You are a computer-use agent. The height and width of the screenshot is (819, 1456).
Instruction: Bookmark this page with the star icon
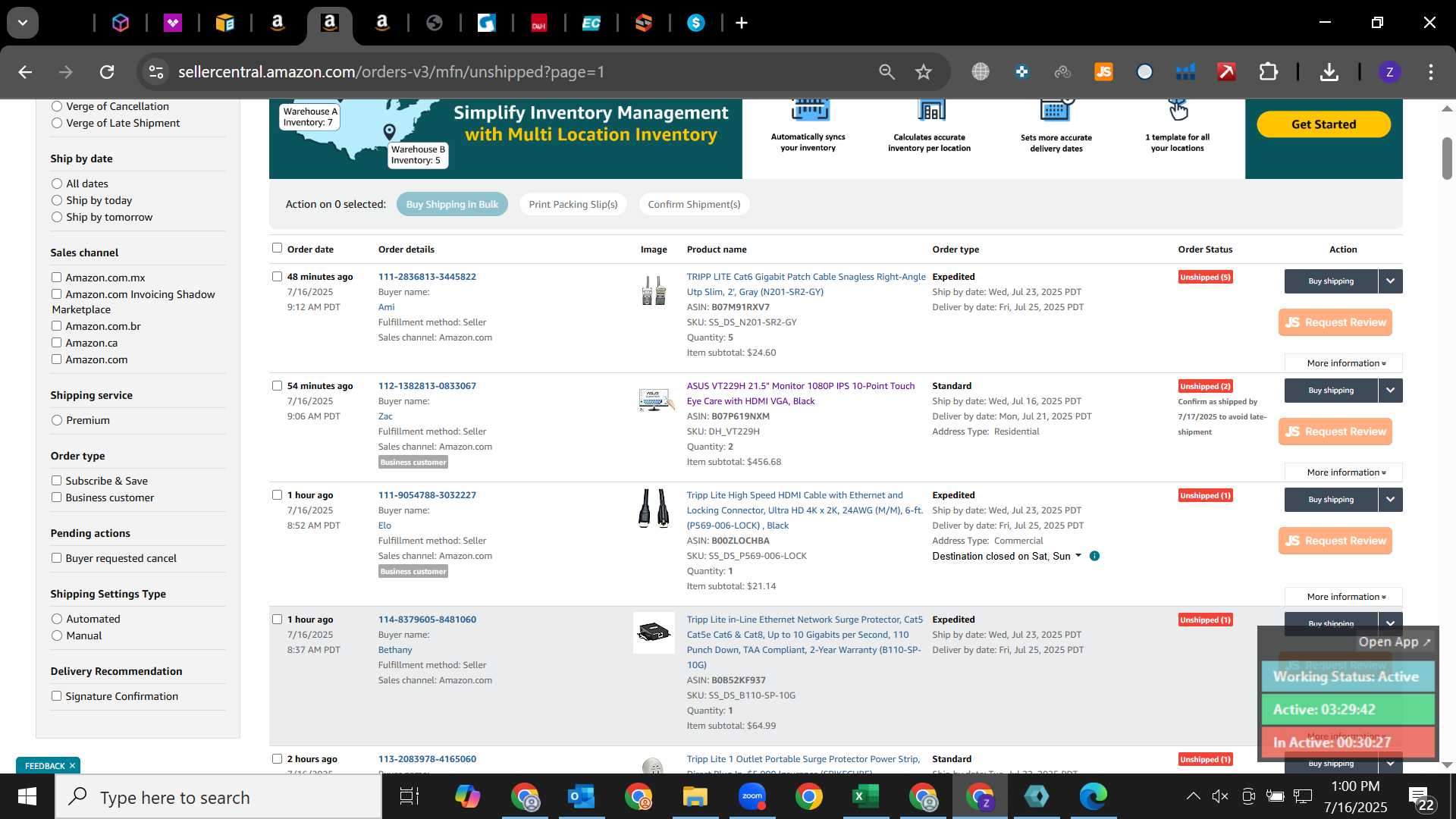click(x=923, y=72)
